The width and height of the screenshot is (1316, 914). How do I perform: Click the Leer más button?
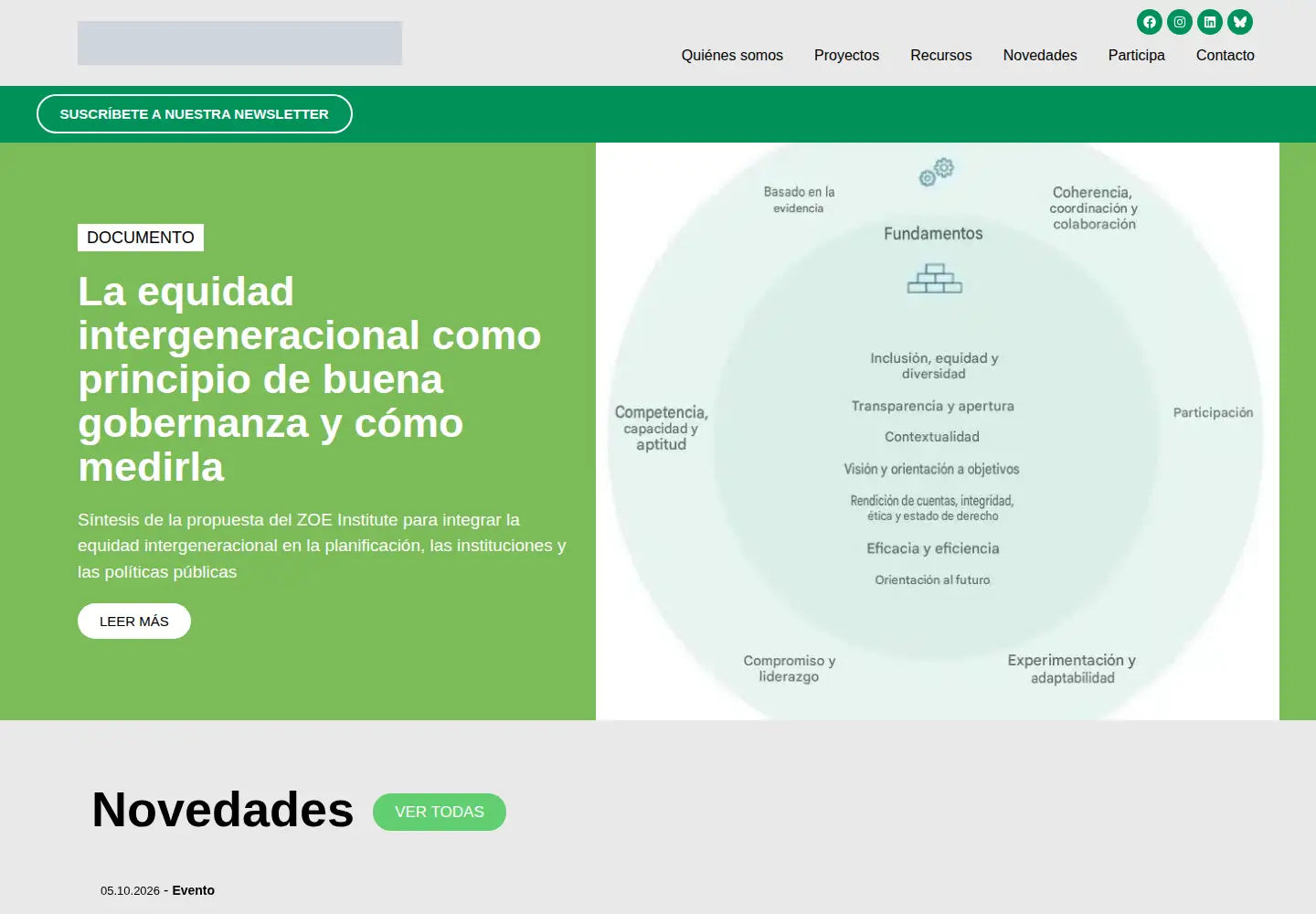[x=134, y=622]
